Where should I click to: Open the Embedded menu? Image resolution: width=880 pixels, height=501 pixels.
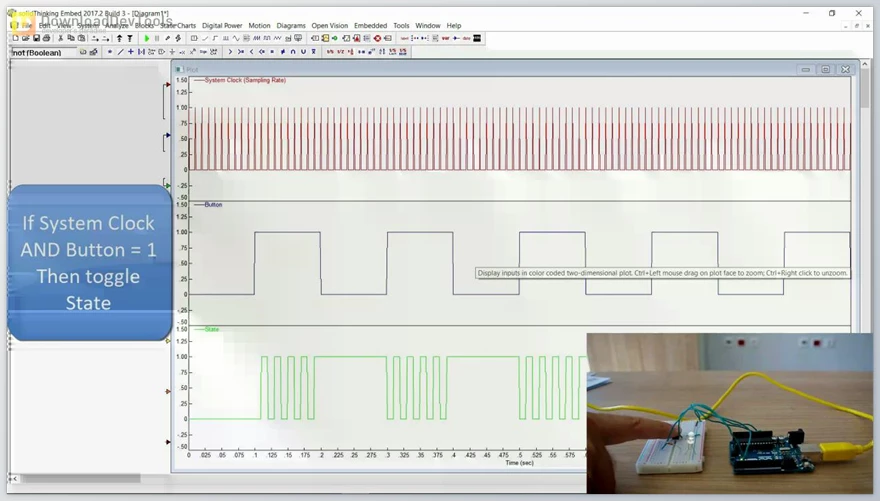click(x=370, y=25)
